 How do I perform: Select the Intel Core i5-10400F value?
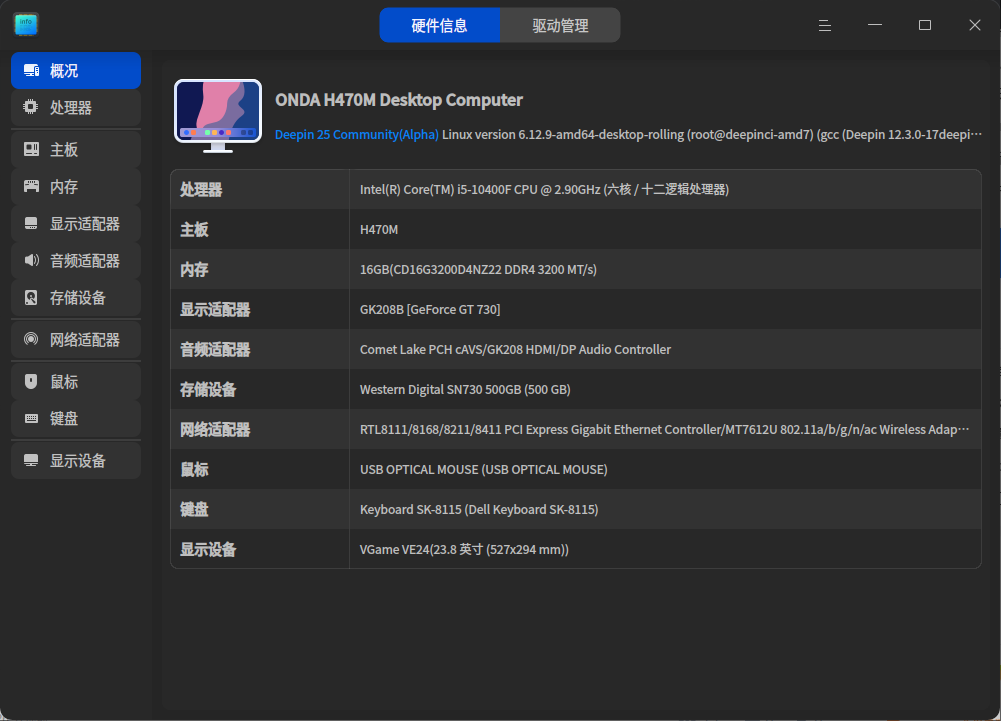coord(544,190)
